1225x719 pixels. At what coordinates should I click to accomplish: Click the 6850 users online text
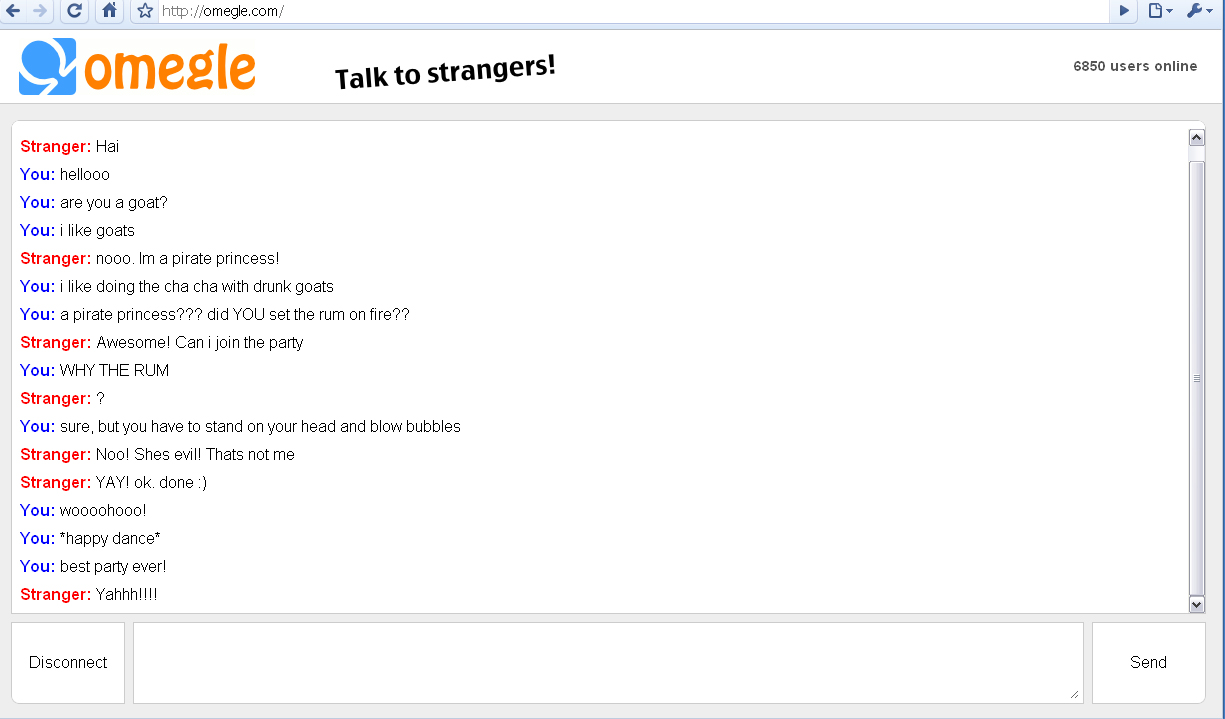pos(1135,66)
